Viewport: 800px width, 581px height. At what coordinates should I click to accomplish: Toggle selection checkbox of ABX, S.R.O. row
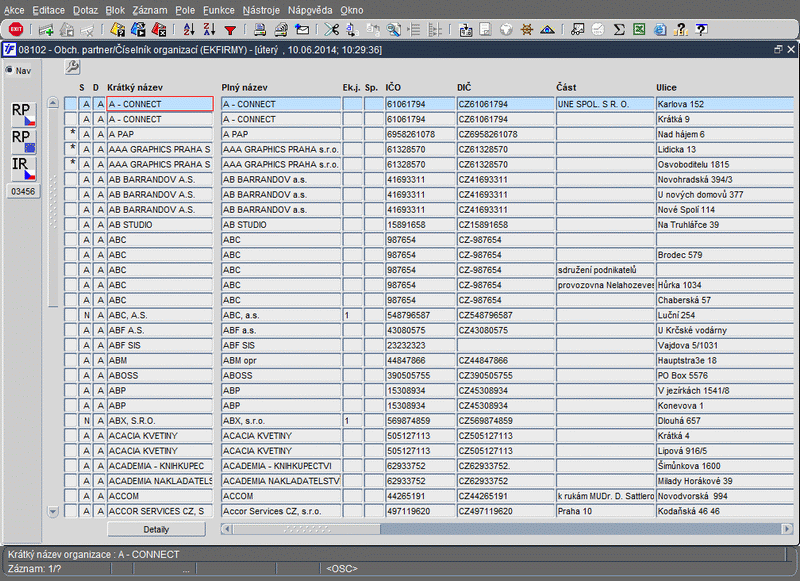(x=71, y=421)
